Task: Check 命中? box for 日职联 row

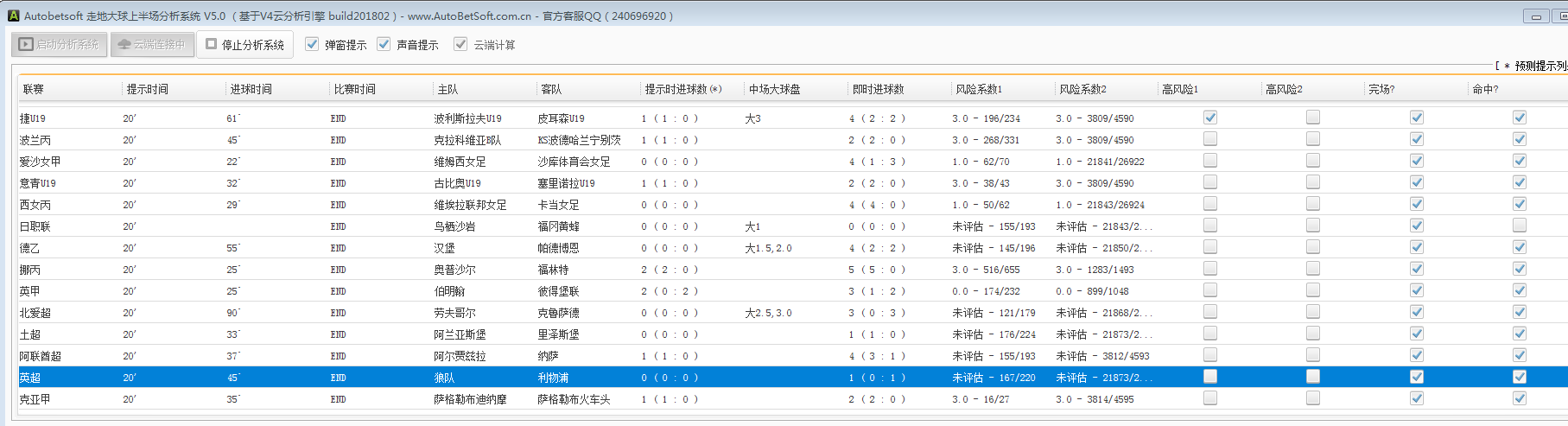Action: (1520, 226)
